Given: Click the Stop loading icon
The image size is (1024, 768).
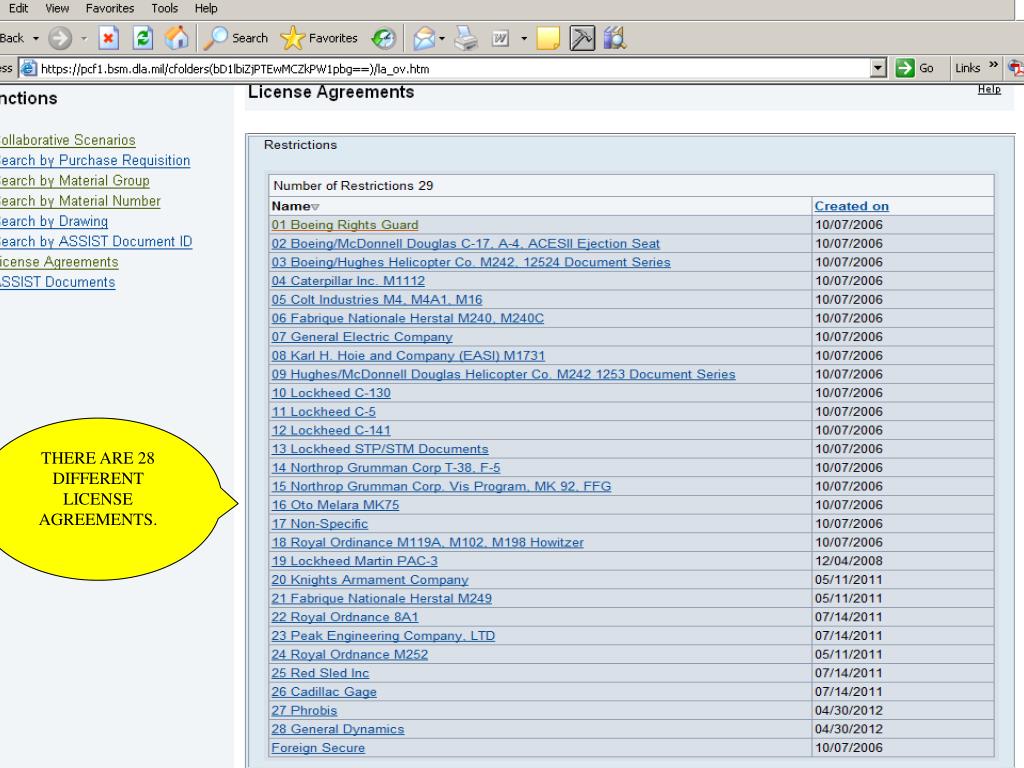Looking at the screenshot, I should click(x=109, y=39).
